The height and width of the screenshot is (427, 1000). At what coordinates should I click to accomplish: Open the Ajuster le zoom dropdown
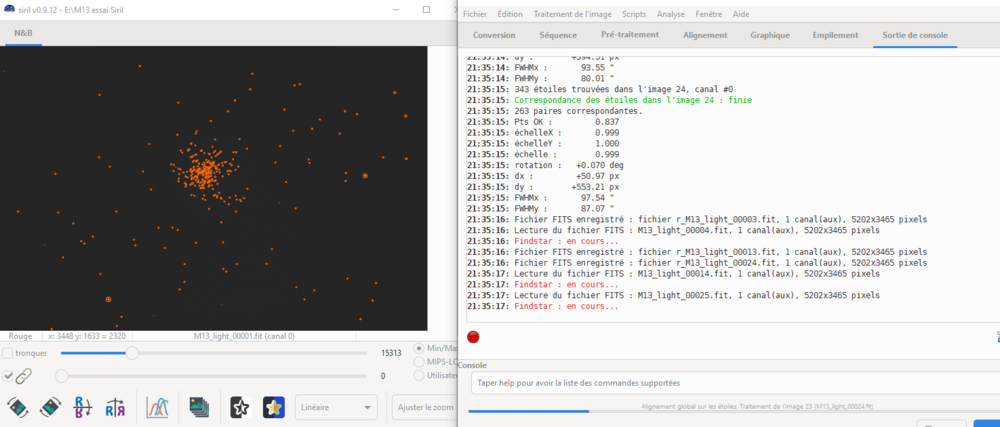tap(425, 407)
